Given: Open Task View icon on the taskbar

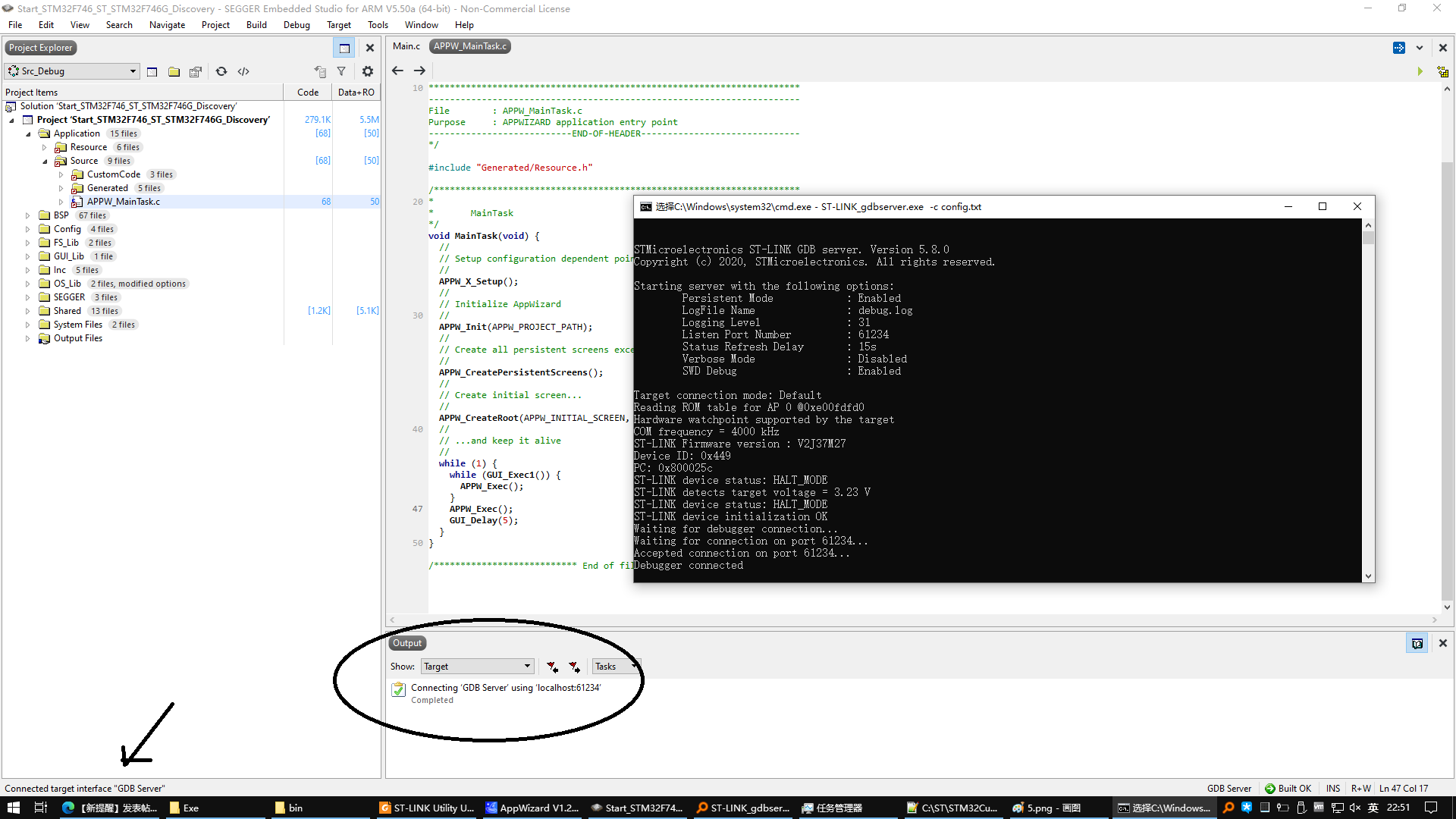Looking at the screenshot, I should point(41,808).
